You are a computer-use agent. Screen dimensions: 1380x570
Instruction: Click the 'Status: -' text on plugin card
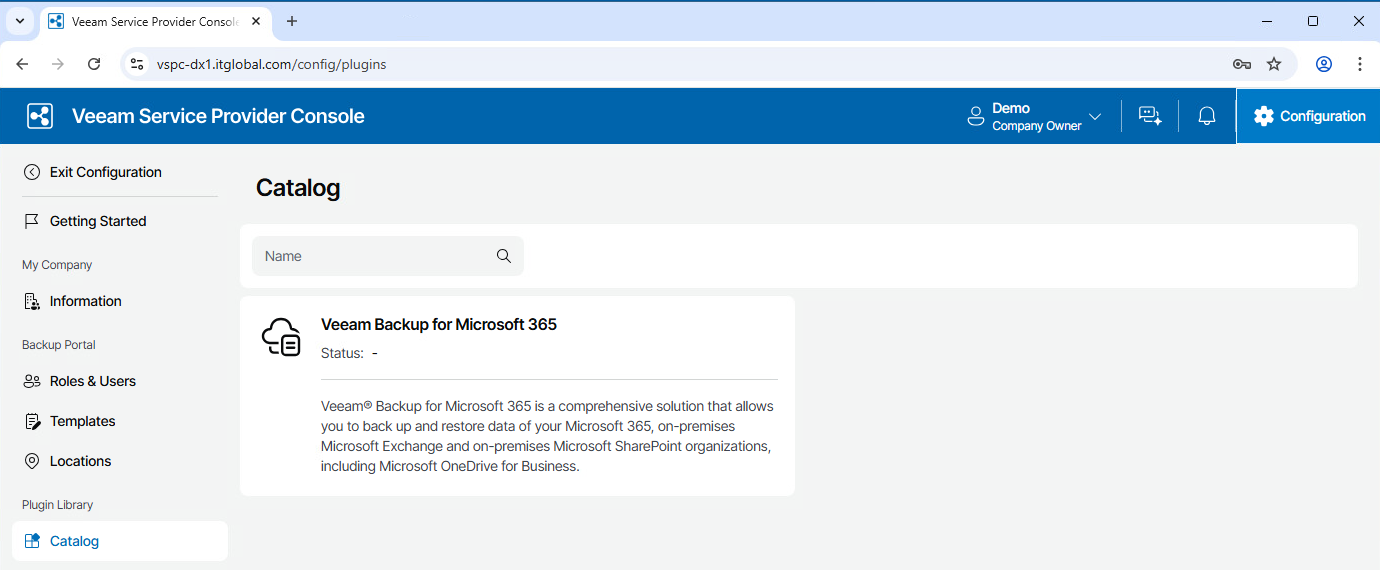click(x=349, y=353)
